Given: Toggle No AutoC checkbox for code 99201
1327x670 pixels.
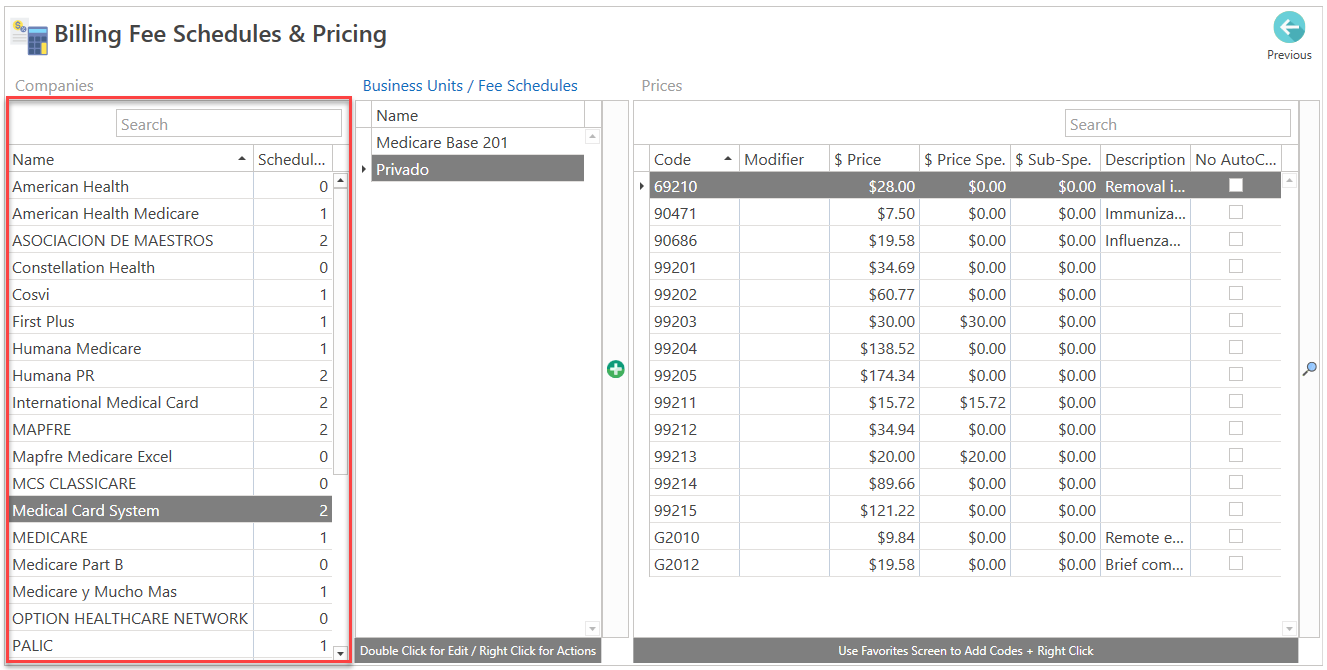Looking at the screenshot, I should click(x=1236, y=266).
